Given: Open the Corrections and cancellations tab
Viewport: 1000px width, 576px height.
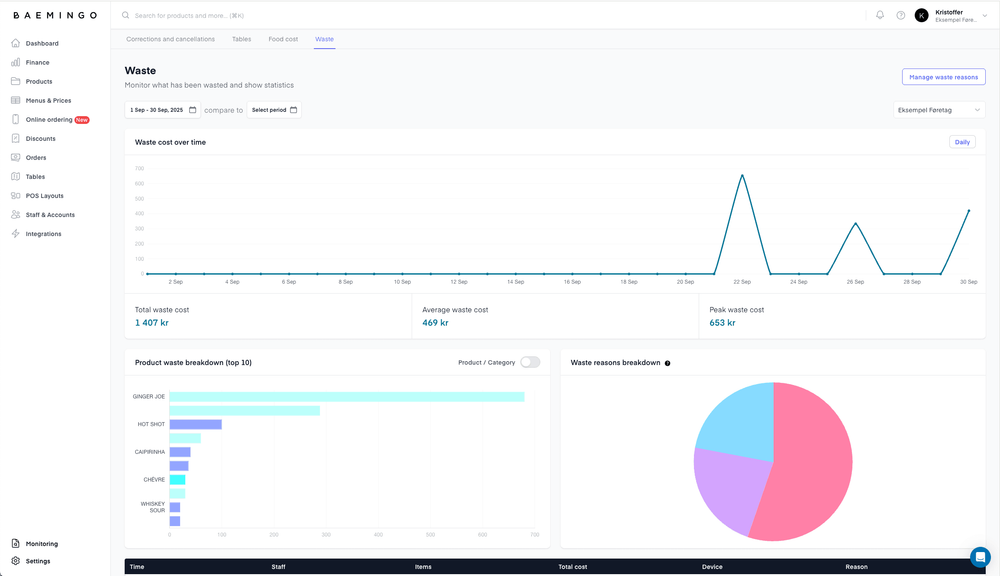Looking at the screenshot, I should pos(171,39).
